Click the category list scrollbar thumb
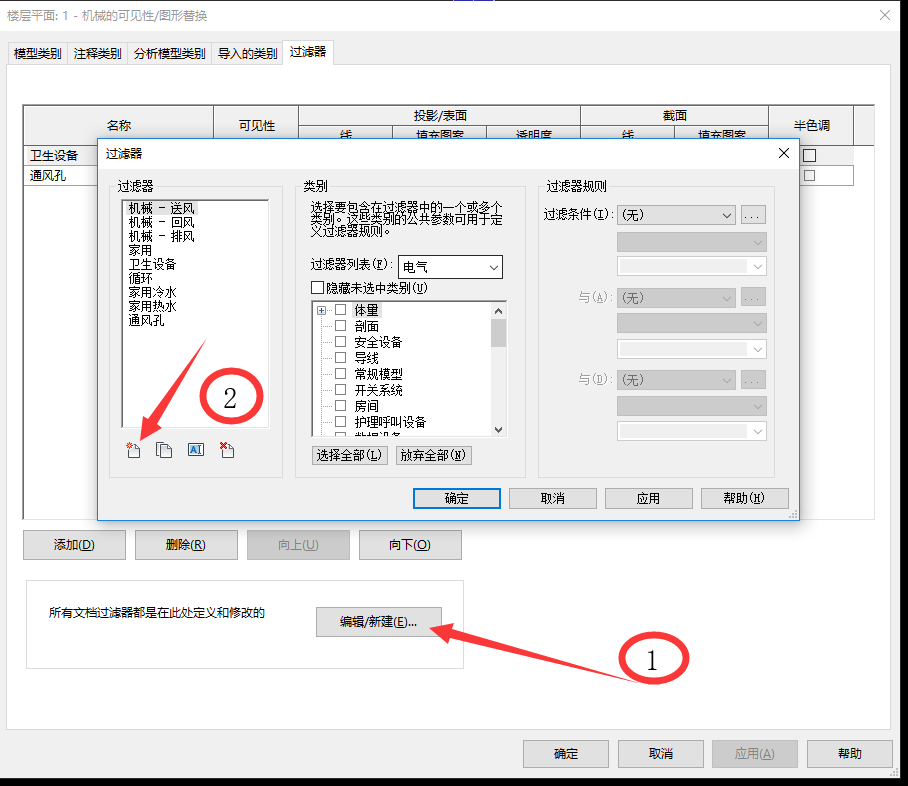 [x=498, y=333]
